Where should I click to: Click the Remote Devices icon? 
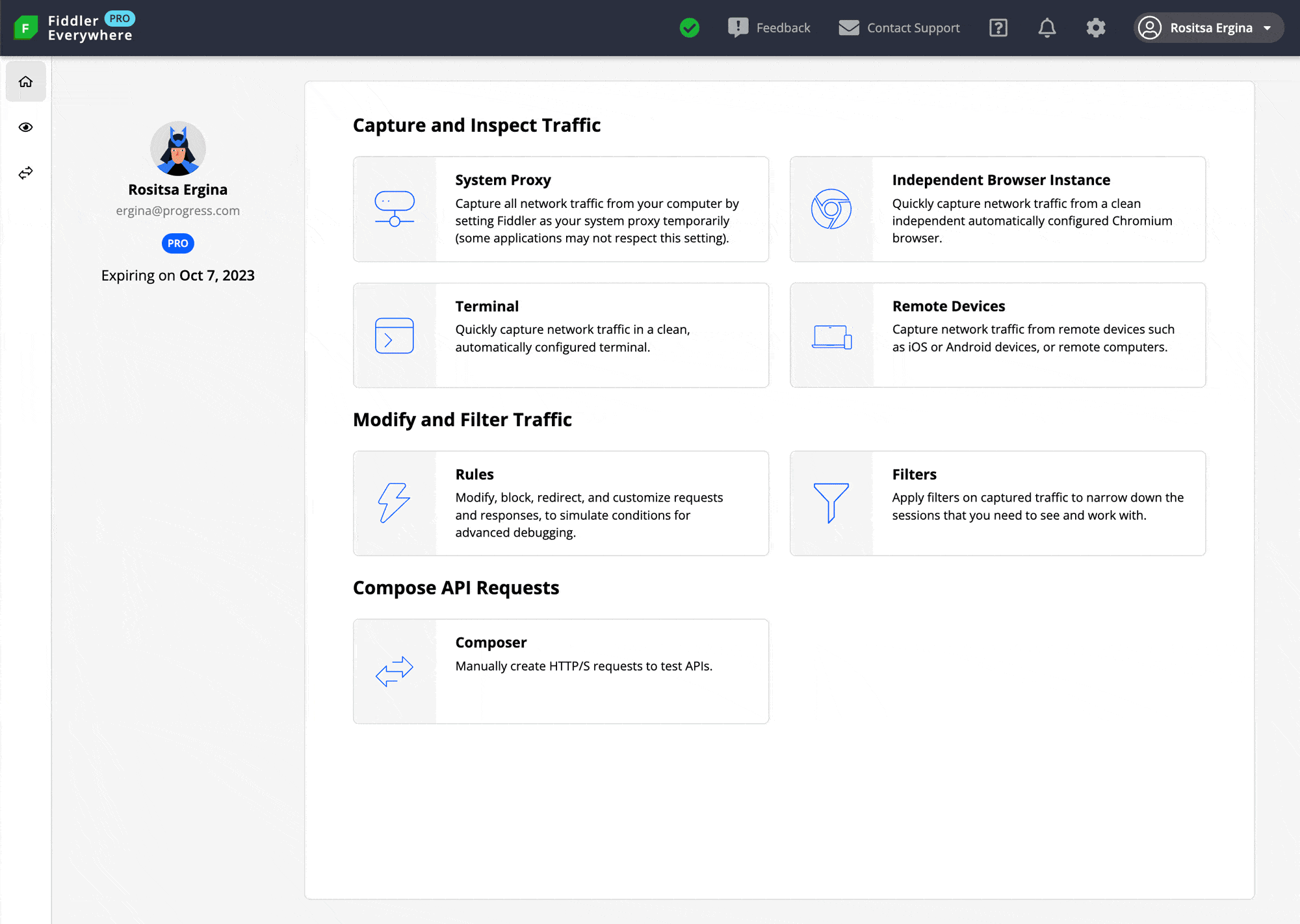point(832,335)
